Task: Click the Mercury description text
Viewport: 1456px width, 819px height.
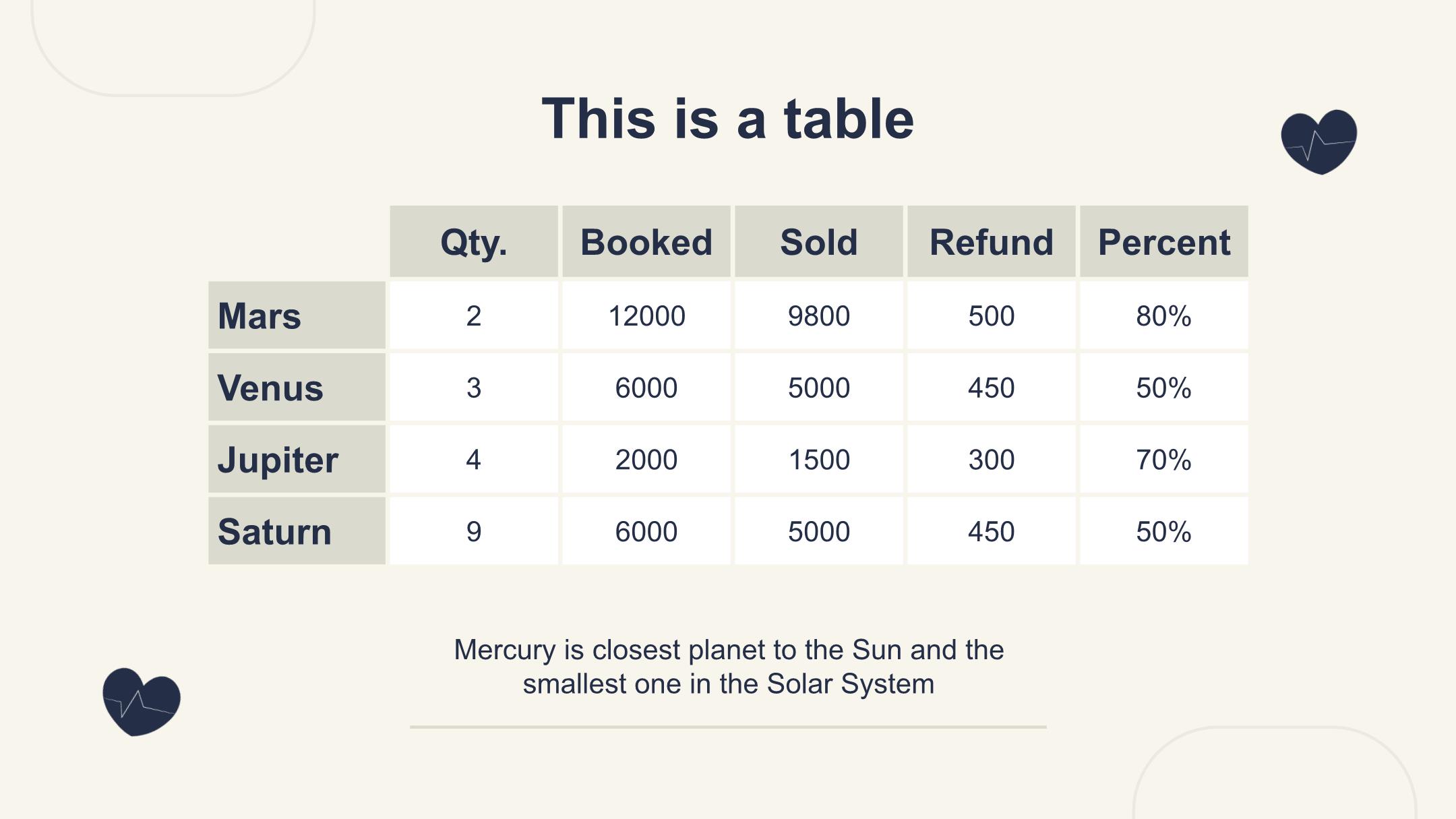Action: (x=729, y=667)
